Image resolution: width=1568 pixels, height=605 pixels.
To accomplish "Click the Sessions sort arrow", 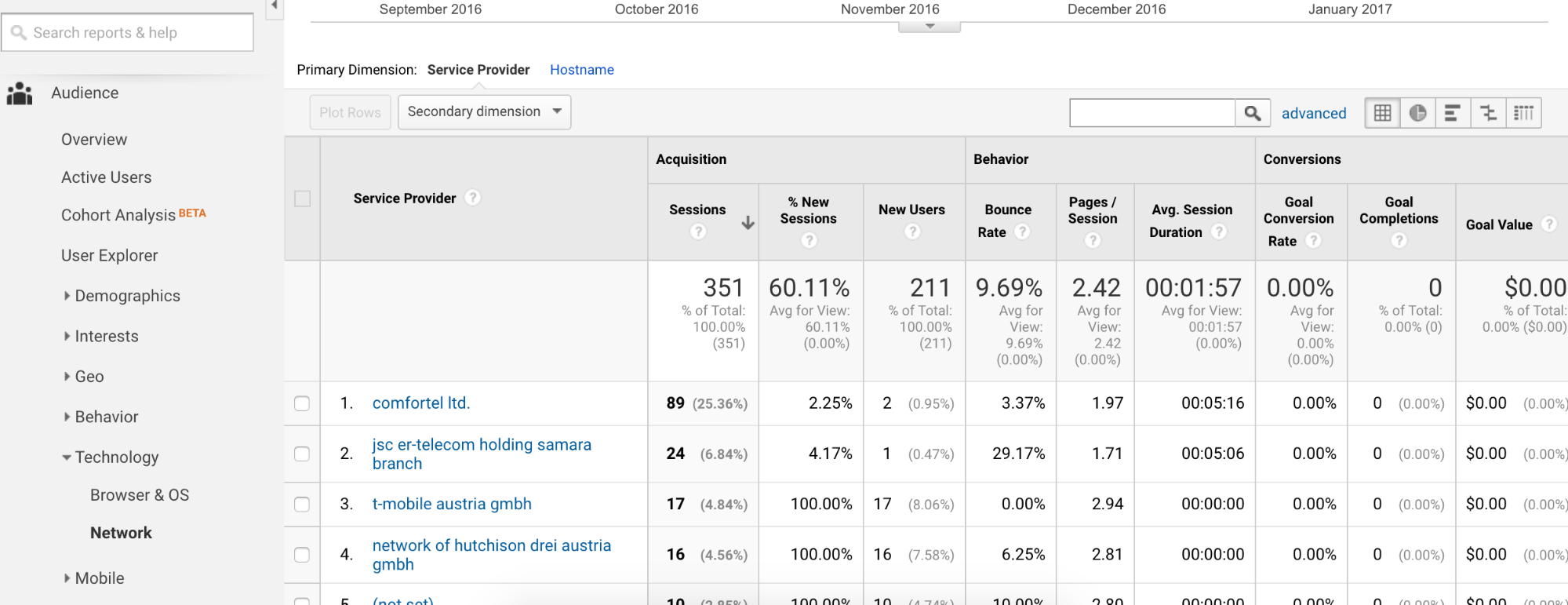I will [748, 223].
